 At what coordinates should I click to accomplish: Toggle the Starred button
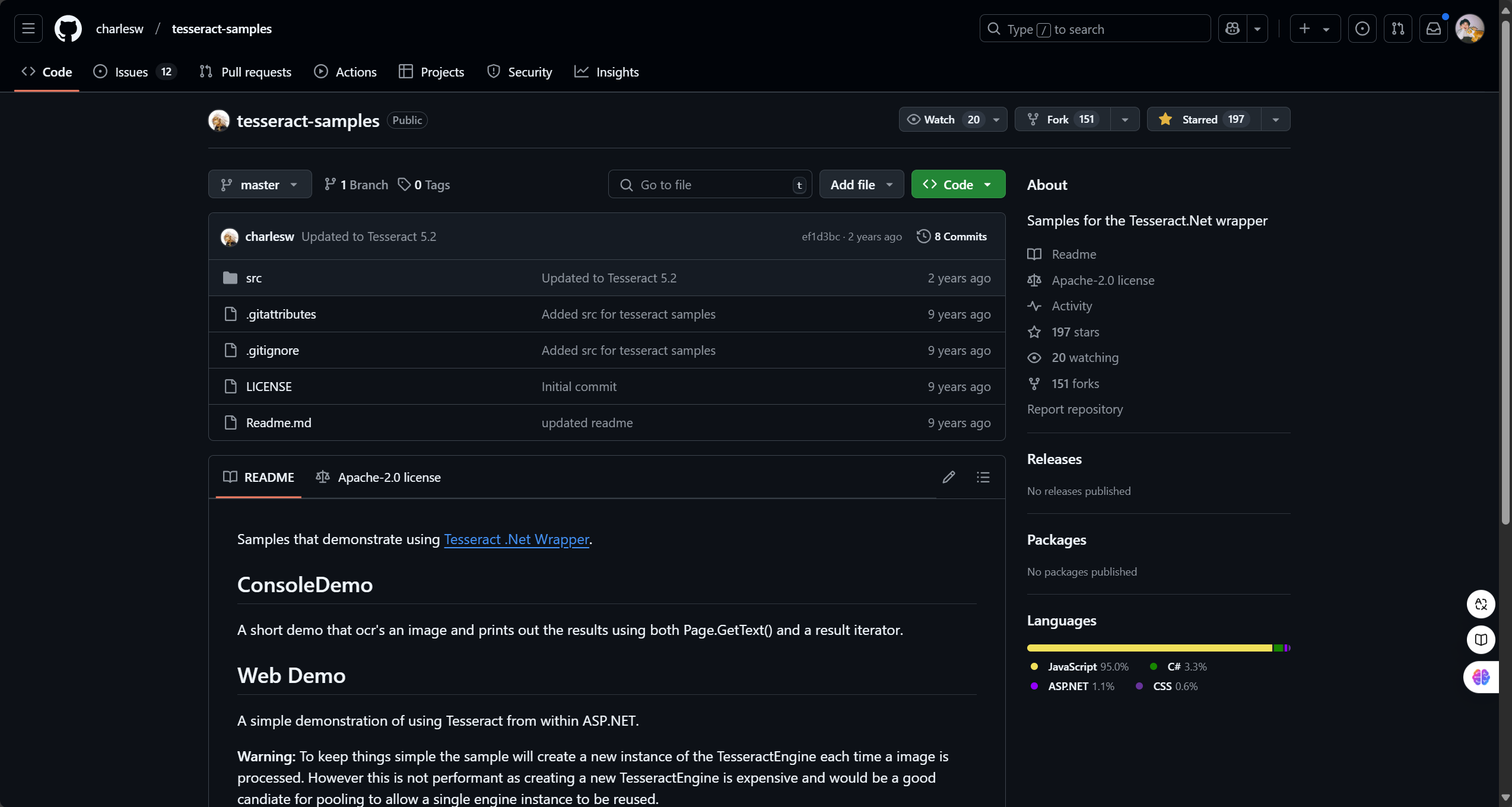(1204, 119)
